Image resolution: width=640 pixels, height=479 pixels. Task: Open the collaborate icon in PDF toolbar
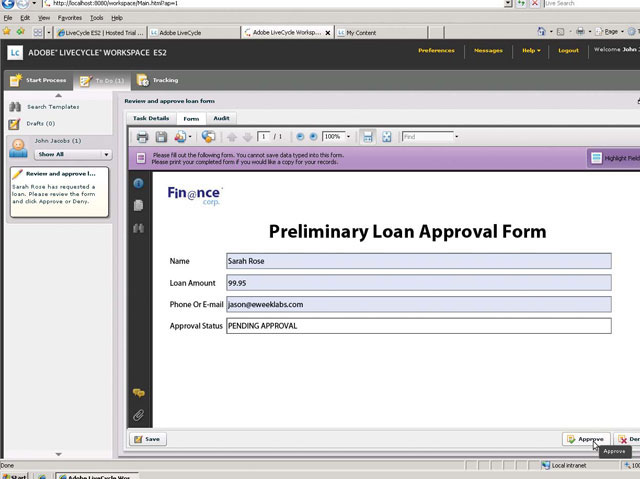(208, 137)
